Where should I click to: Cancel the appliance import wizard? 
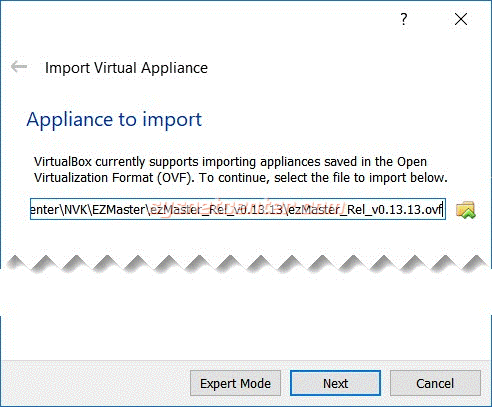tap(435, 383)
